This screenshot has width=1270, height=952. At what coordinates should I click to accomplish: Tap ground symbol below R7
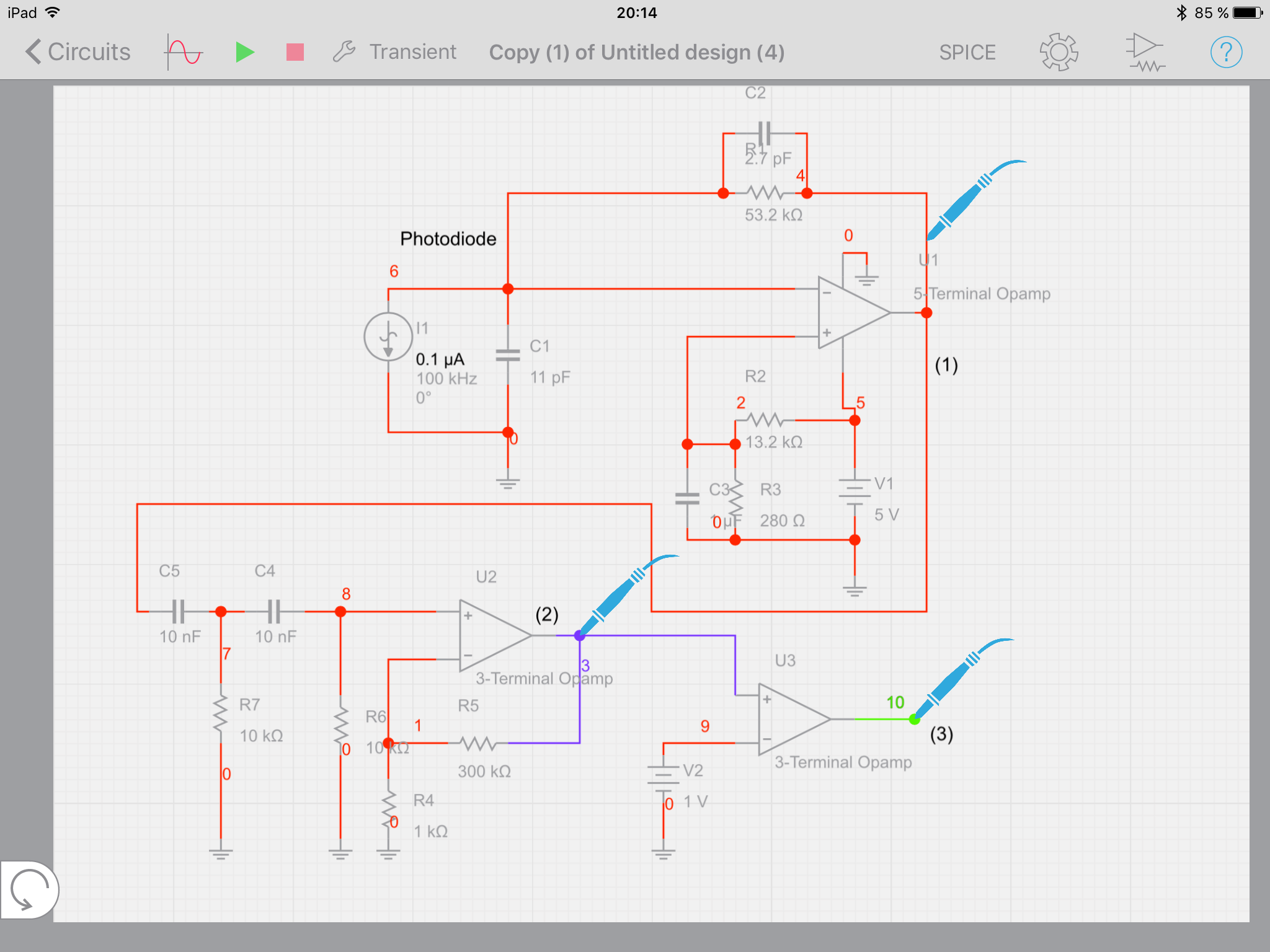221,854
